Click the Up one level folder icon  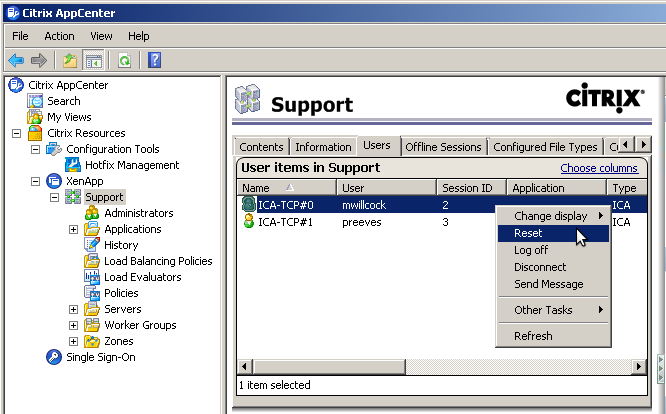point(70,60)
